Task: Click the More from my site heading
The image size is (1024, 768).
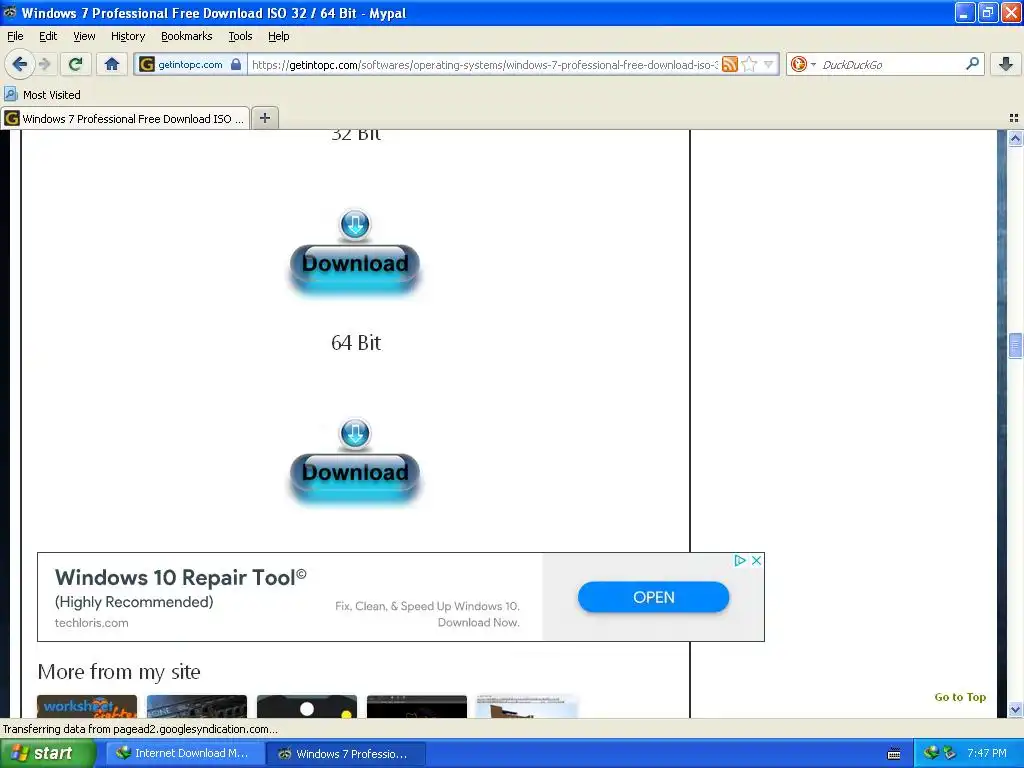Action: click(119, 671)
